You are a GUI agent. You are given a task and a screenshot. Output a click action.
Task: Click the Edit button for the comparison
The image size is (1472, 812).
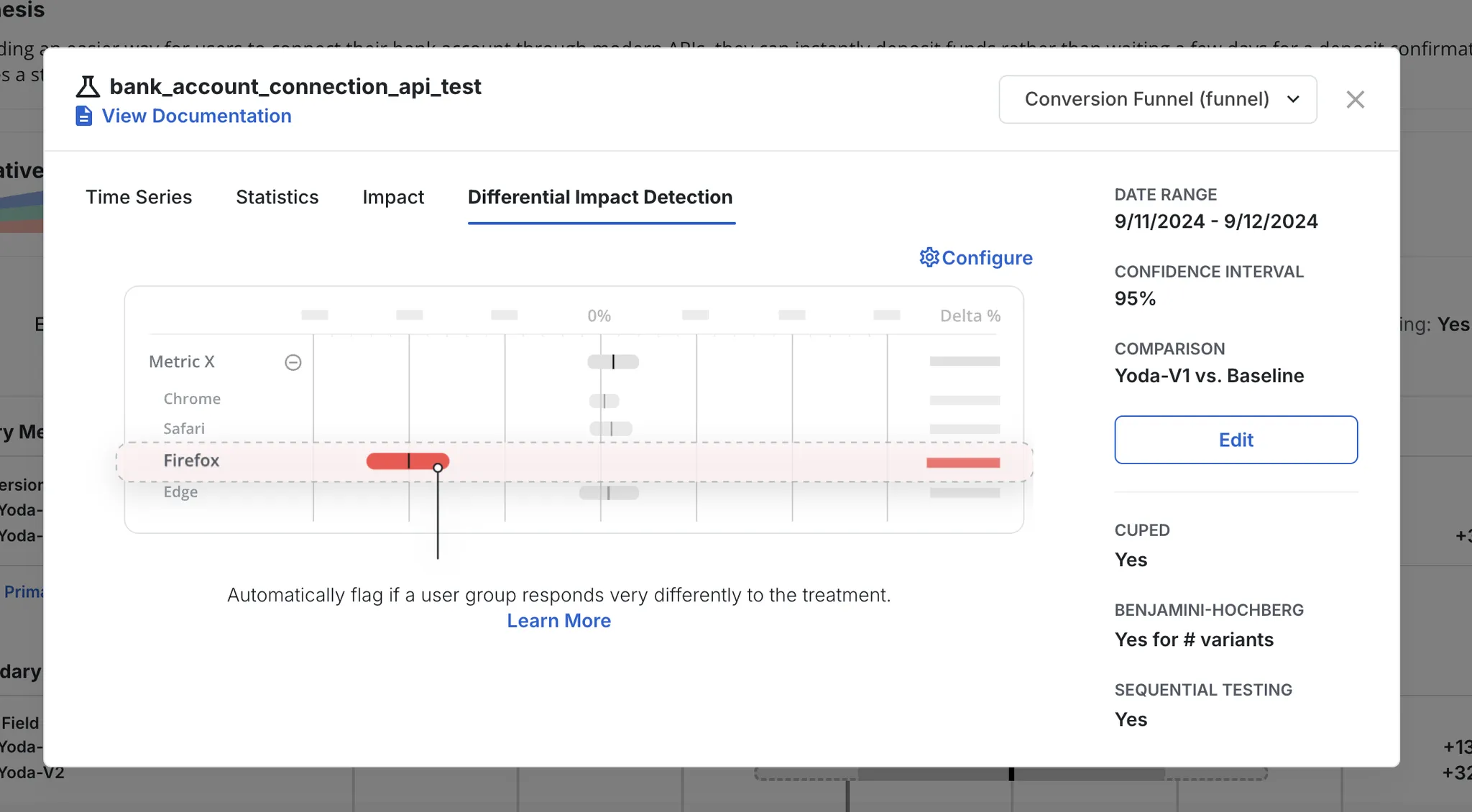coord(1236,440)
